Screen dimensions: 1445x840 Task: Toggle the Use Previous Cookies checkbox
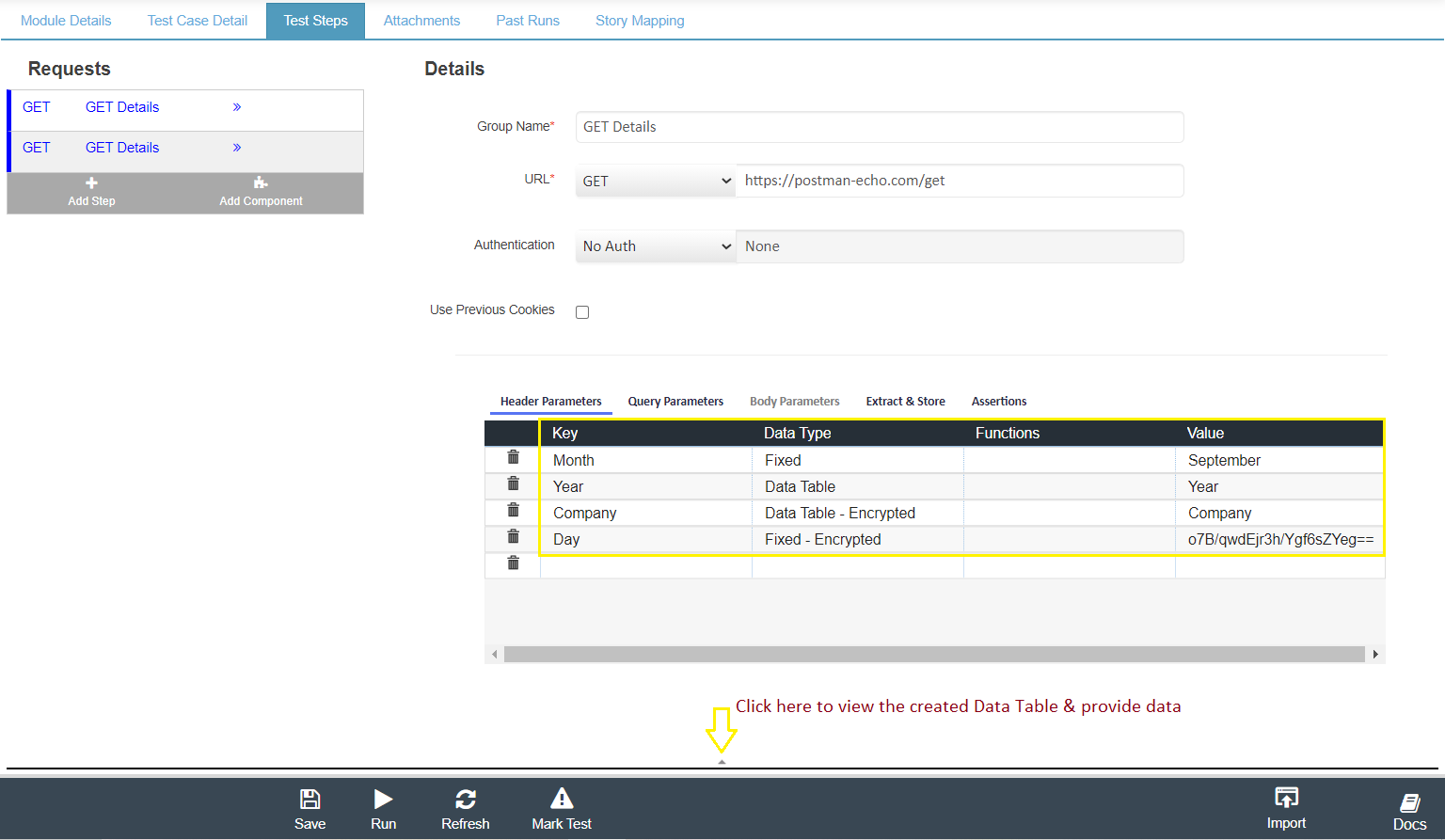click(582, 312)
